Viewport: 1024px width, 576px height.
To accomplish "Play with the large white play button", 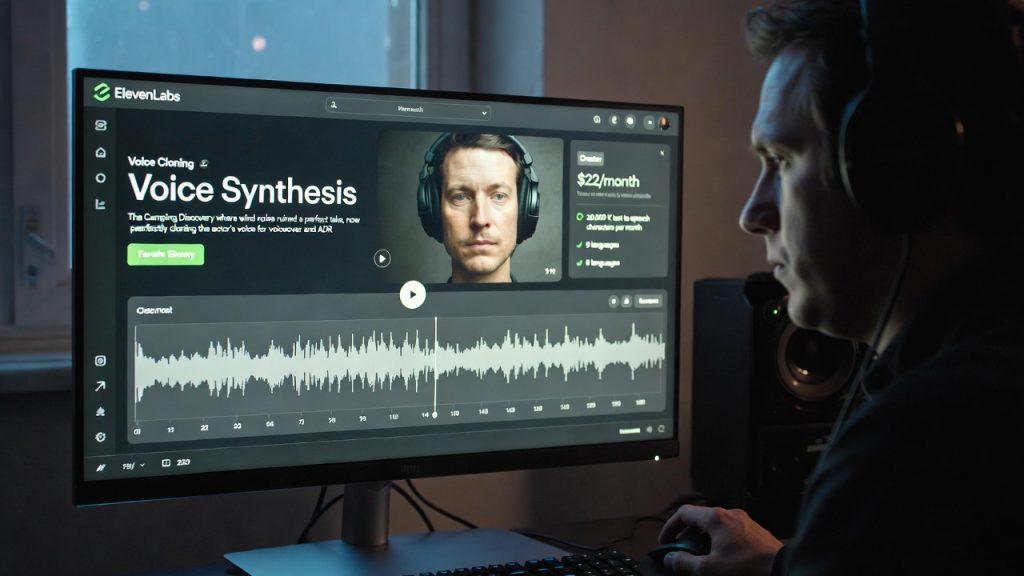I will coord(413,295).
